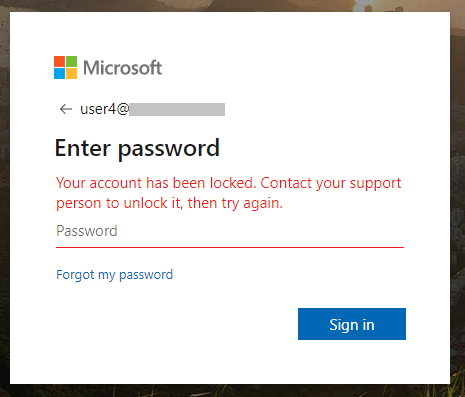Click empty white area beside Sign in

coord(177,324)
